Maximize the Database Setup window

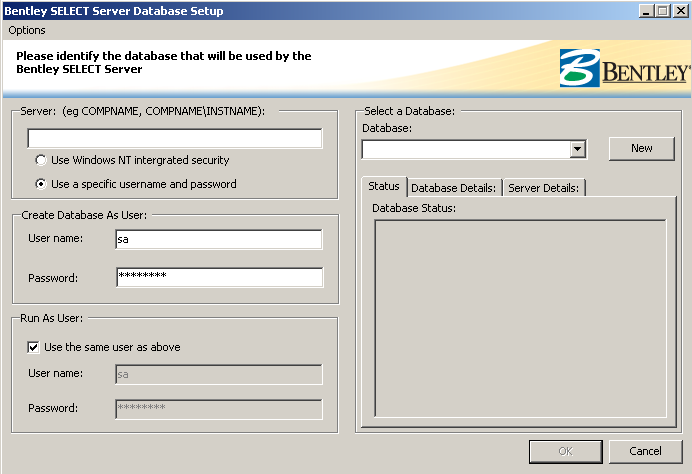tap(663, 11)
